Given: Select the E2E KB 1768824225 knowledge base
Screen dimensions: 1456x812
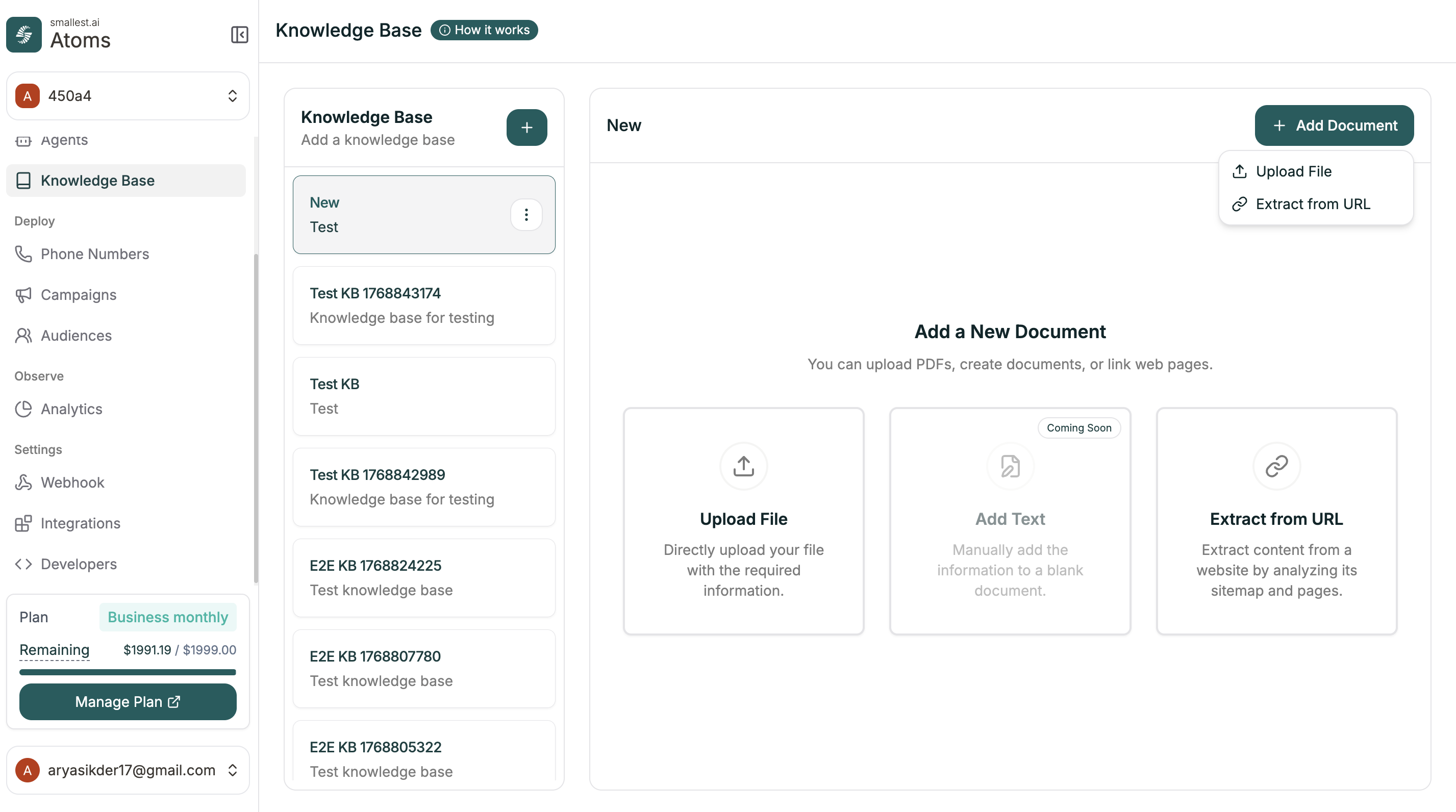Looking at the screenshot, I should point(424,577).
